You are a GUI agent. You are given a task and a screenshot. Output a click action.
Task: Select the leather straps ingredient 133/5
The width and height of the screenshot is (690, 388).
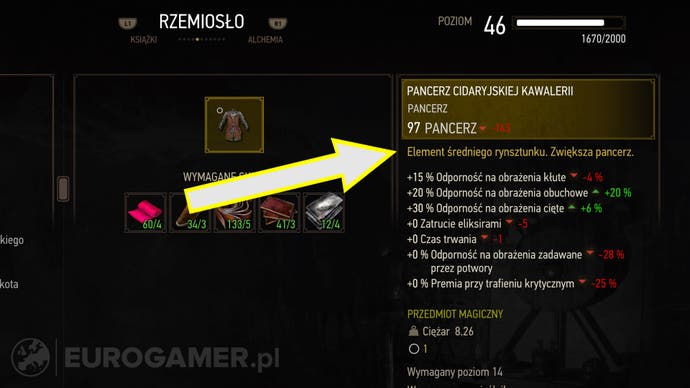click(x=235, y=212)
